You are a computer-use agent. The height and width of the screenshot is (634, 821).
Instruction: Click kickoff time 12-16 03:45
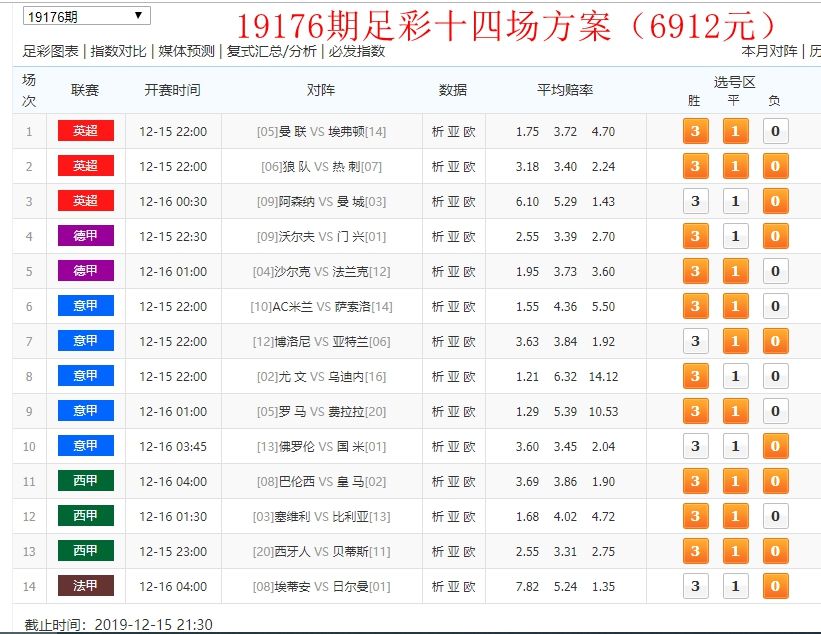(173, 447)
